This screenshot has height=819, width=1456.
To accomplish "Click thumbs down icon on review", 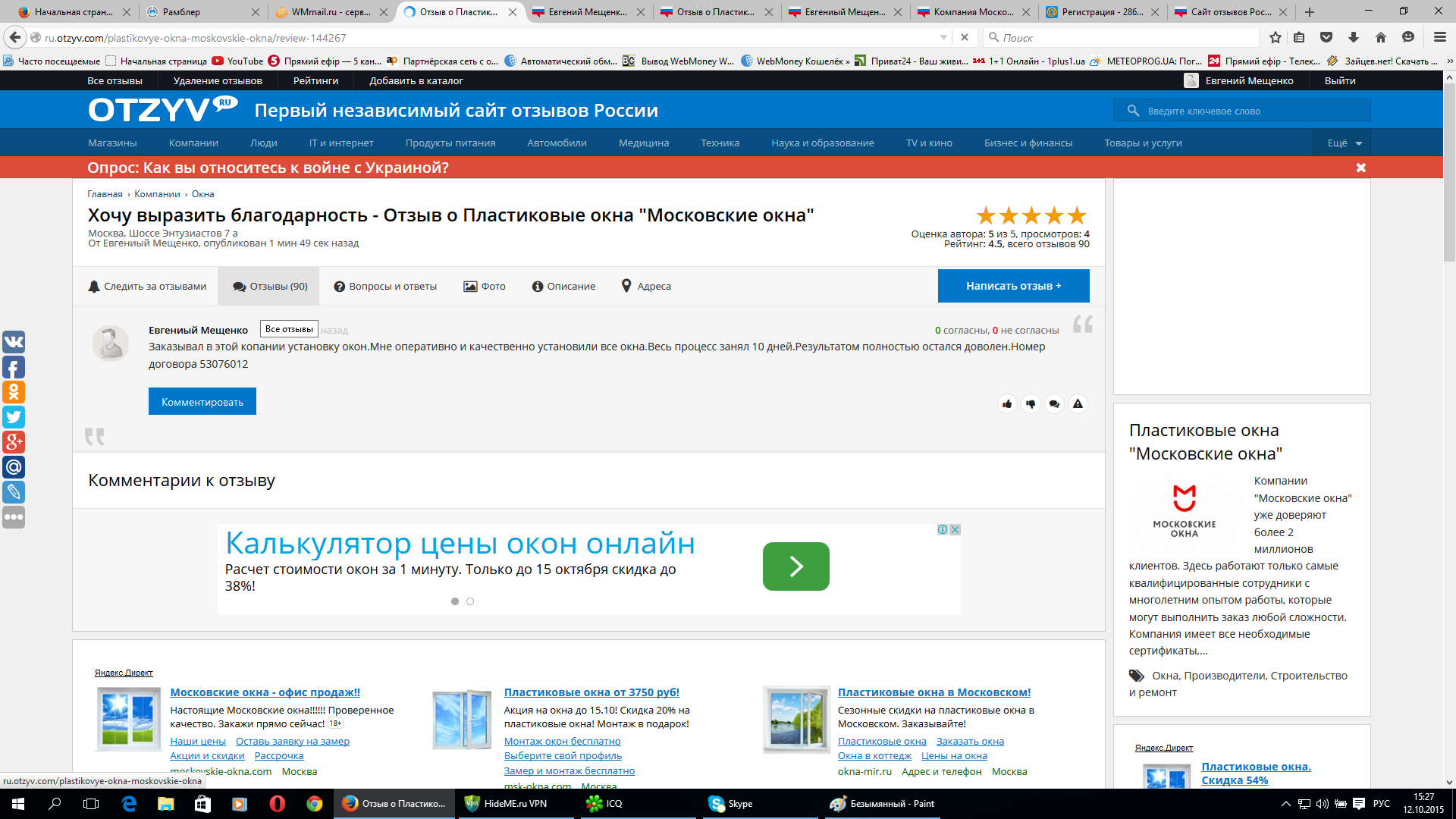I will [1031, 404].
